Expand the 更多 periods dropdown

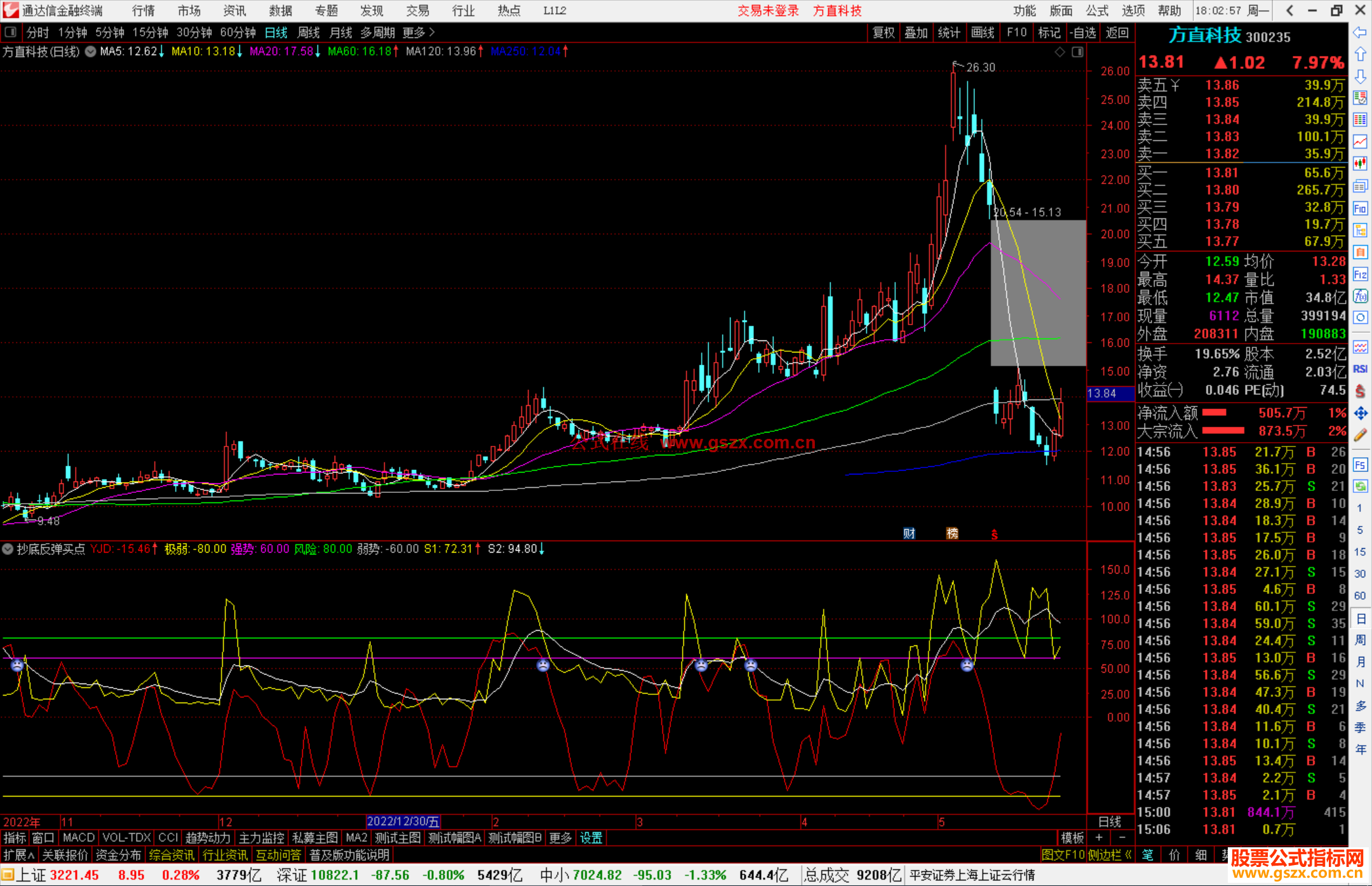(x=418, y=32)
